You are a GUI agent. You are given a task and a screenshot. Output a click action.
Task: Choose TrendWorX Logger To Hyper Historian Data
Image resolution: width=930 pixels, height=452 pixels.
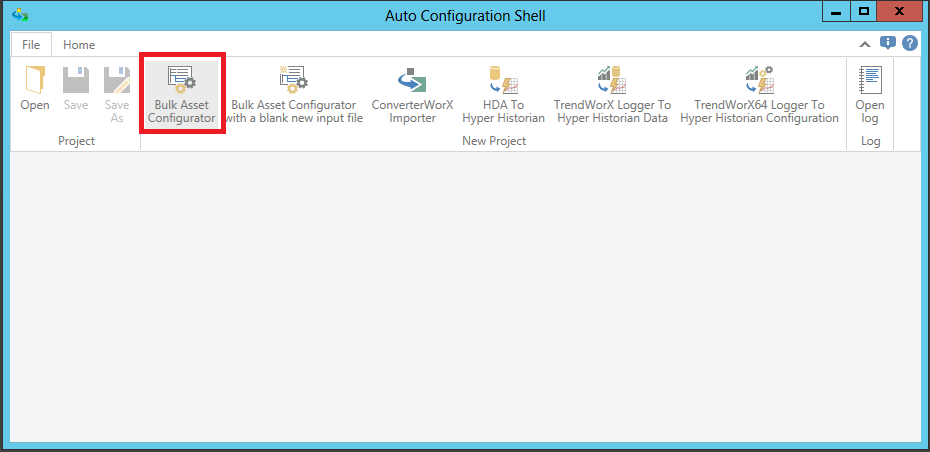point(612,95)
